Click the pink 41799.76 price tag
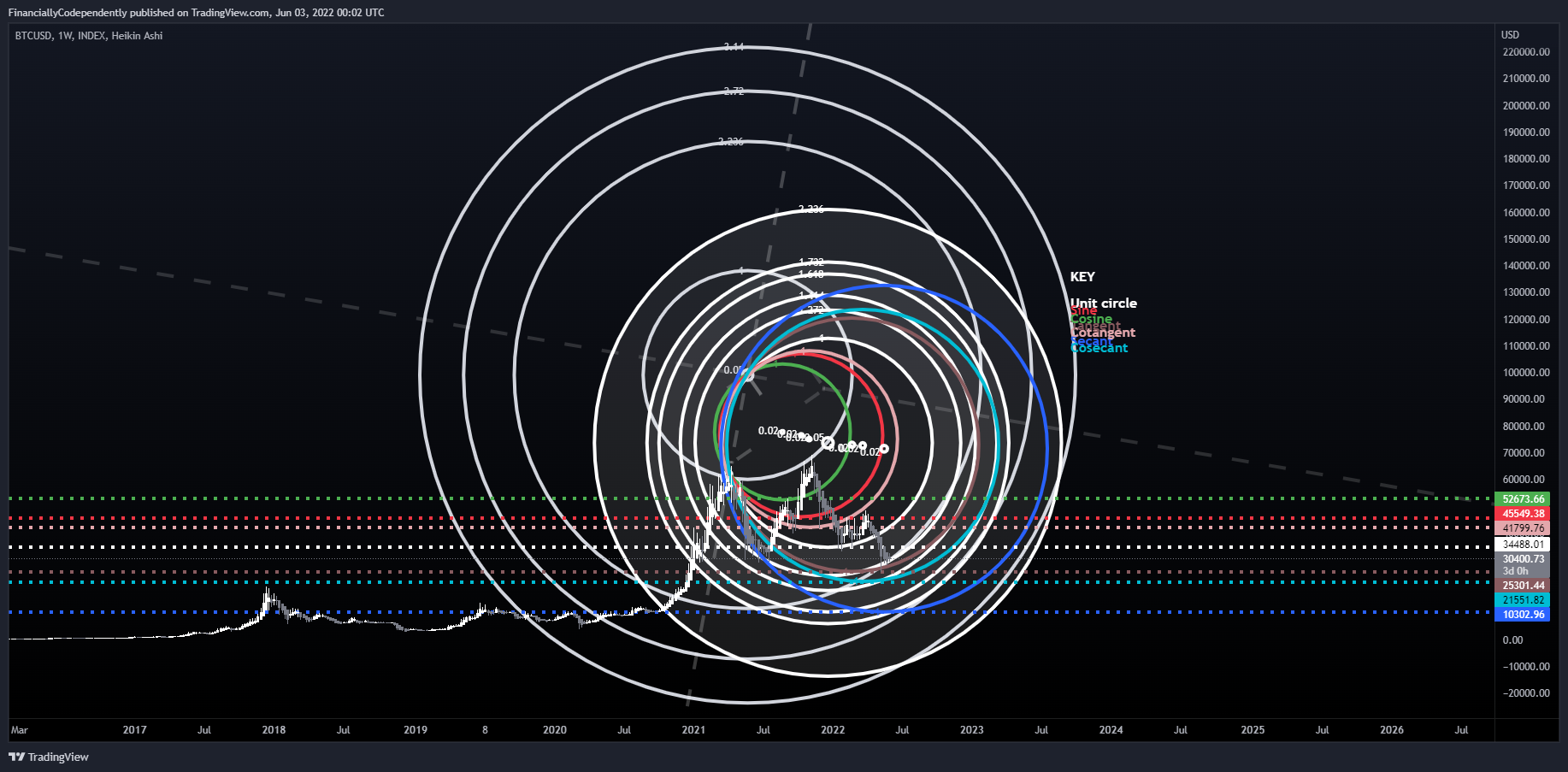The width and height of the screenshot is (1568, 772). [1522, 528]
